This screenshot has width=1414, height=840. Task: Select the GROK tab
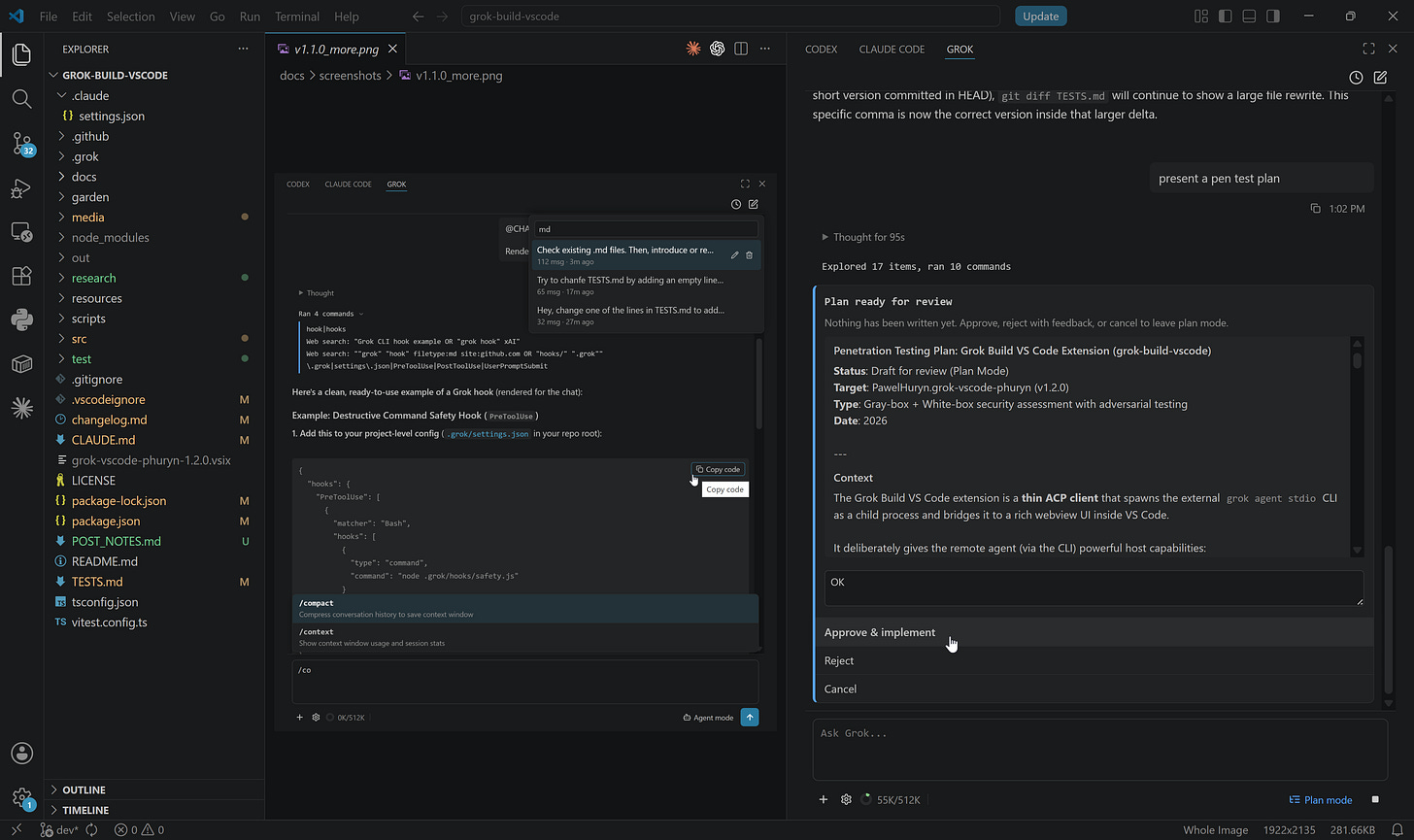tap(959, 49)
